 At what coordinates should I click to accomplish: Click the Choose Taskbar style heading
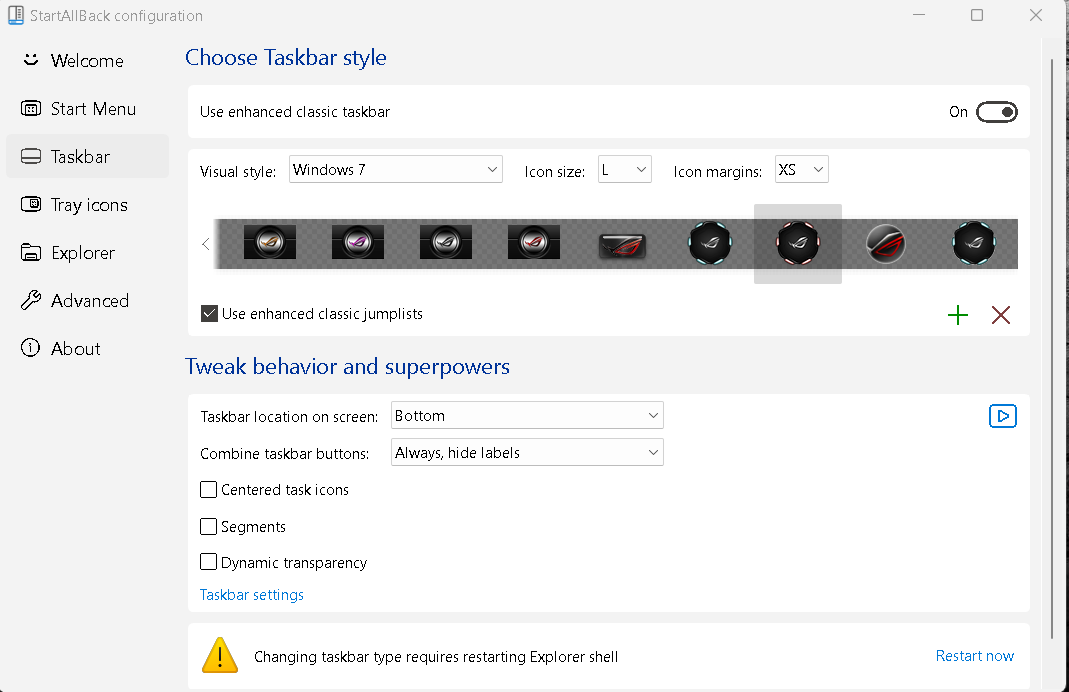point(286,58)
